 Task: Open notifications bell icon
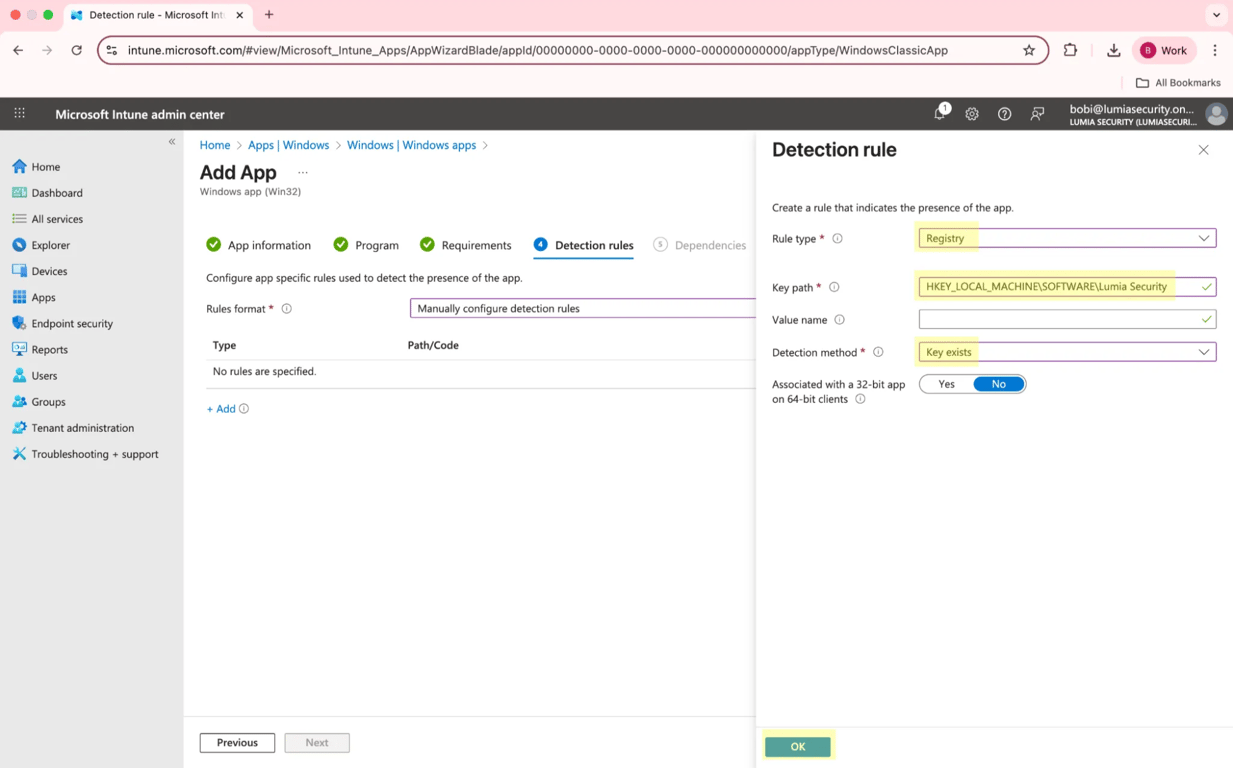click(x=940, y=114)
